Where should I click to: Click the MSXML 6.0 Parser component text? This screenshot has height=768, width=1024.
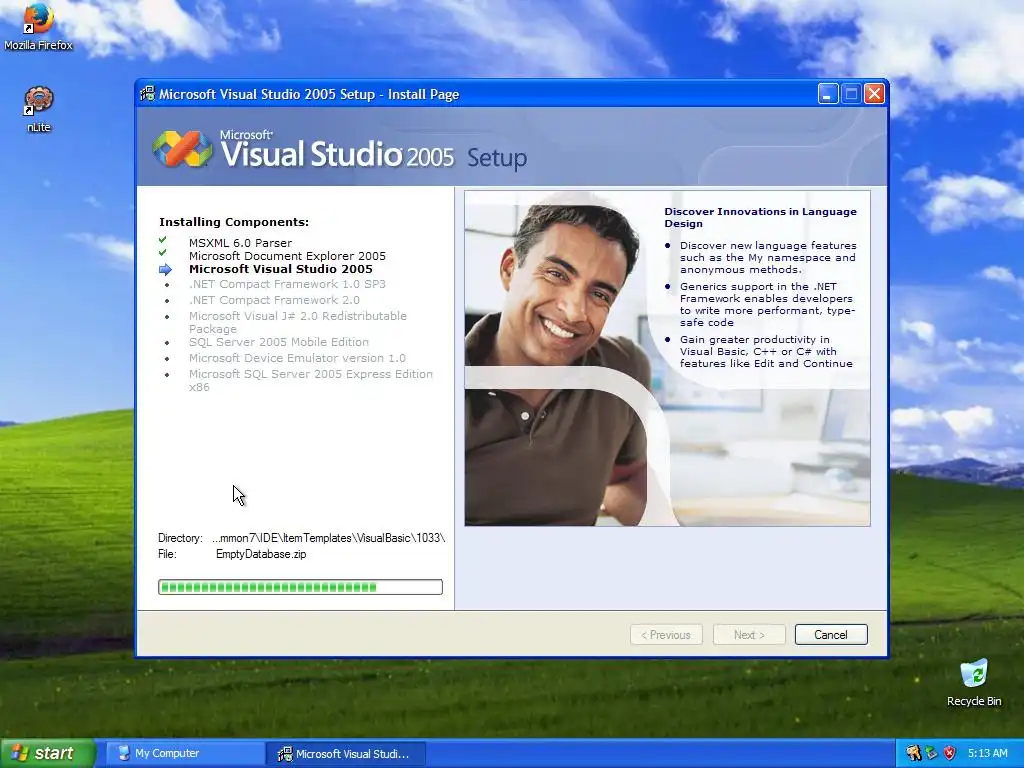tap(240, 243)
